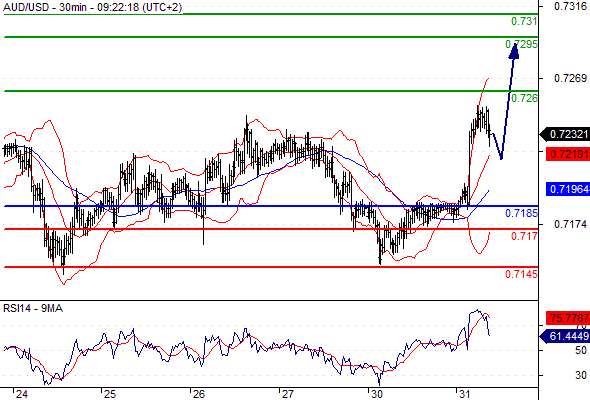590x400 pixels.
Task: Click the RSI14 - 9MA indicator label
Action: point(33,309)
